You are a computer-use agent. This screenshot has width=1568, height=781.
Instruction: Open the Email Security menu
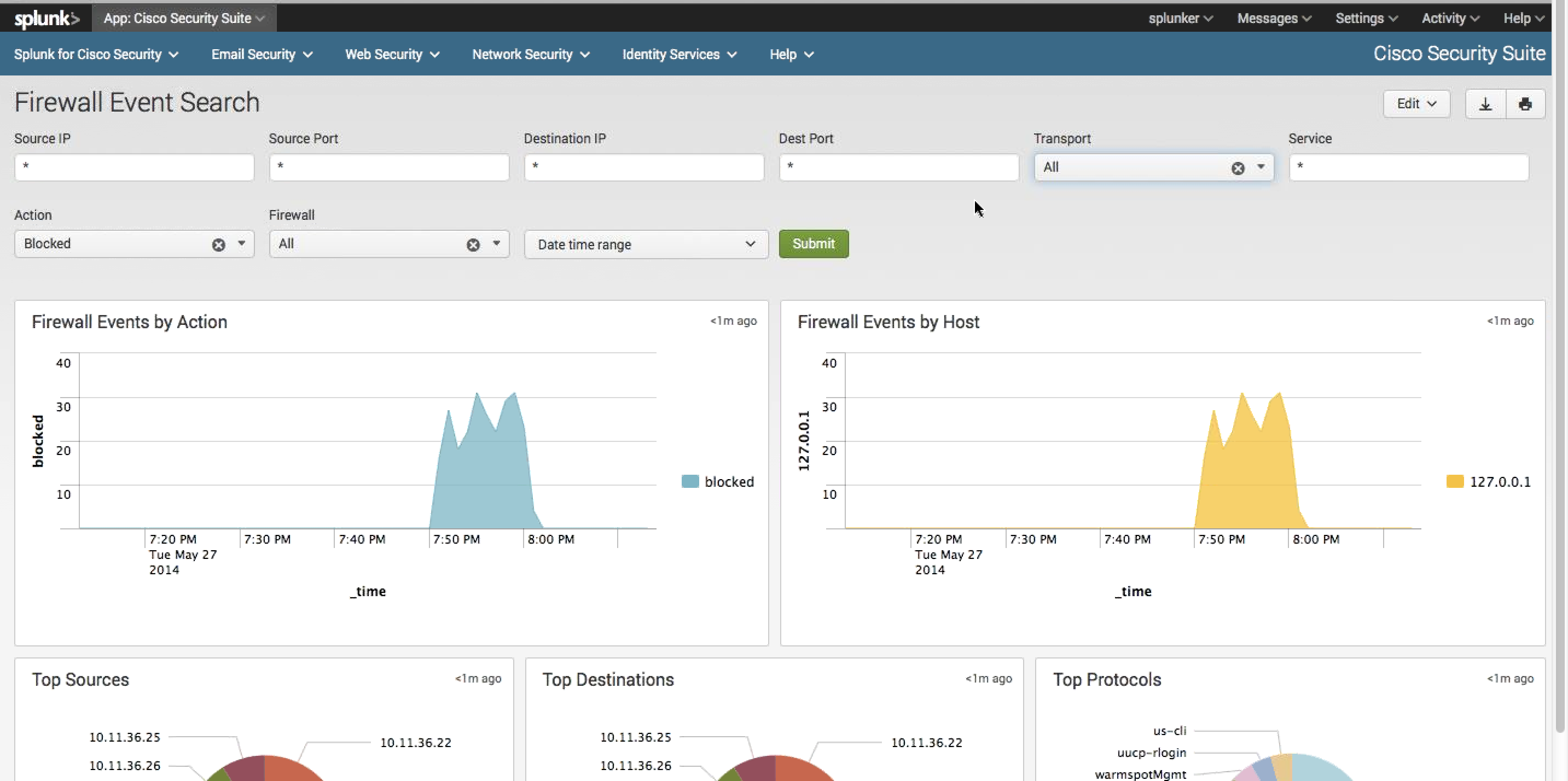[x=262, y=54]
